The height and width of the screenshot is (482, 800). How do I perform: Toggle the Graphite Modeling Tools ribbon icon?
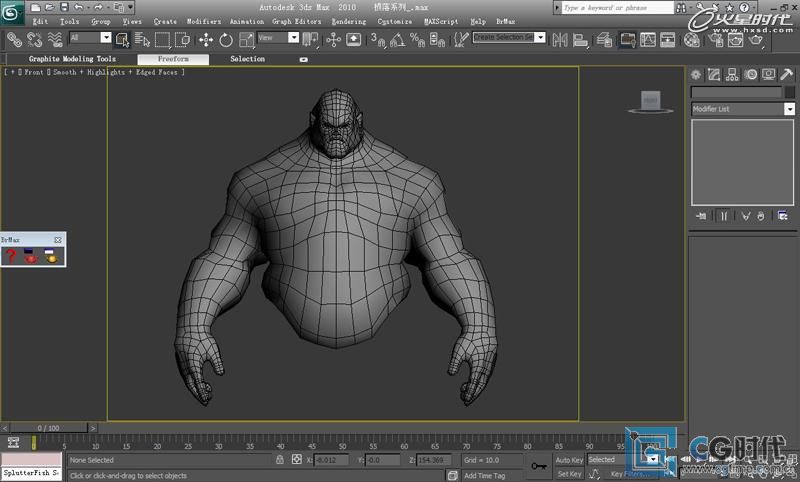[x=628, y=39]
